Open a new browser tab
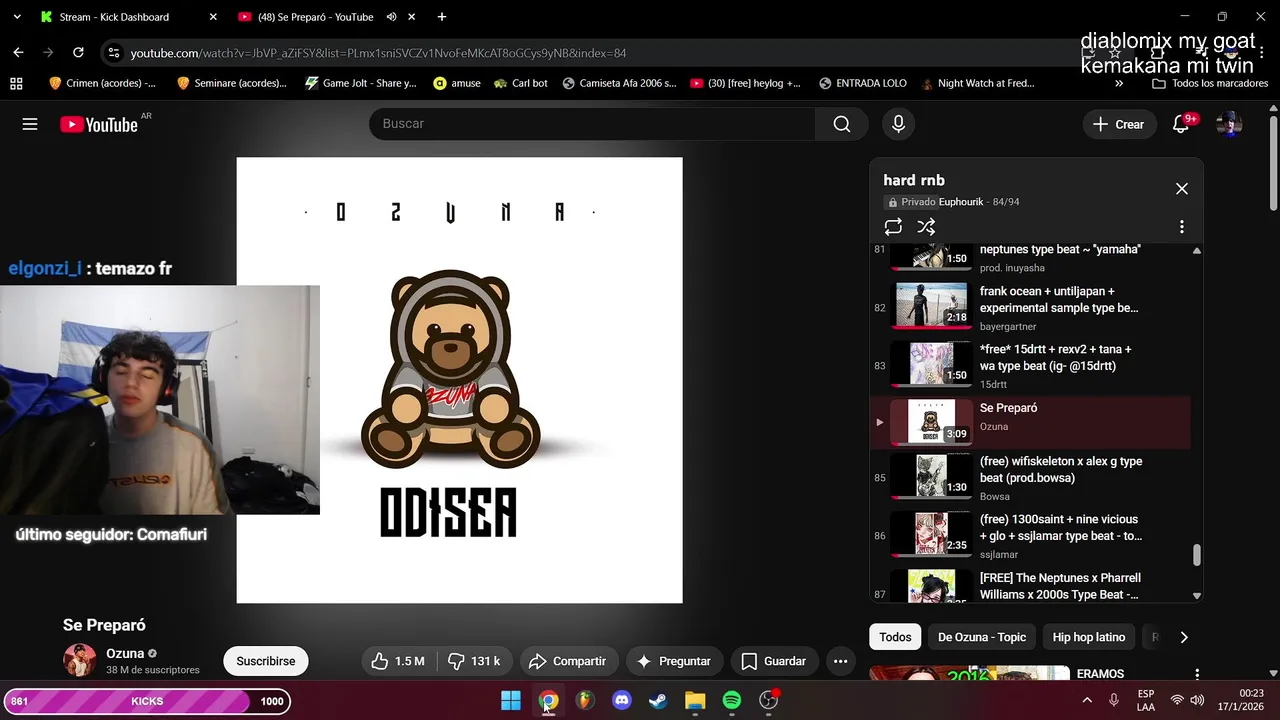Image resolution: width=1280 pixels, height=720 pixels. click(441, 17)
